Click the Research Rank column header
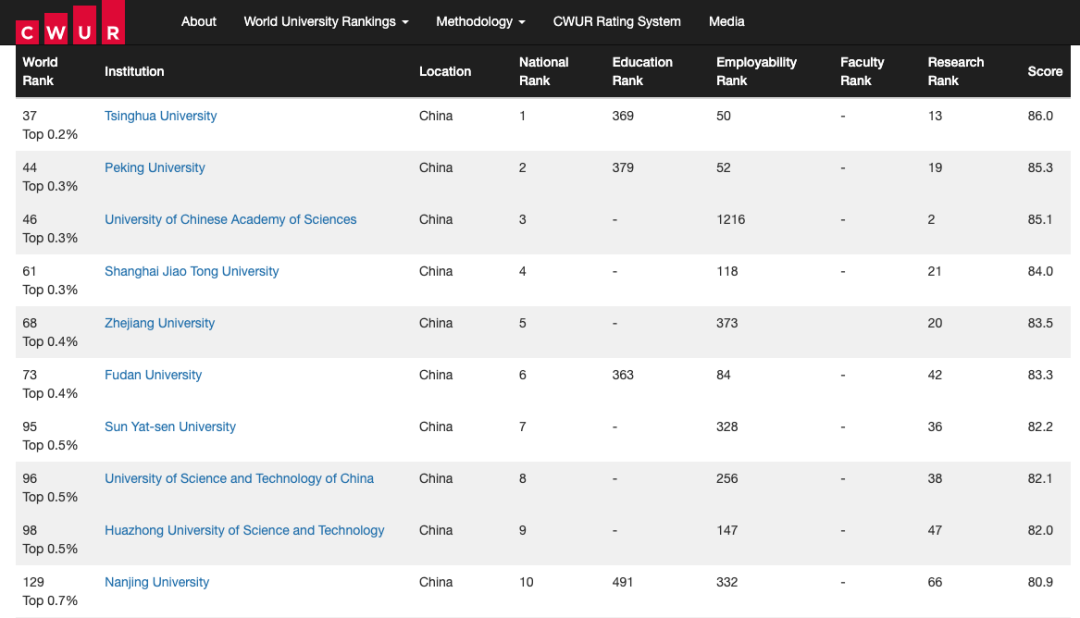The image size is (1080, 618). pos(955,71)
